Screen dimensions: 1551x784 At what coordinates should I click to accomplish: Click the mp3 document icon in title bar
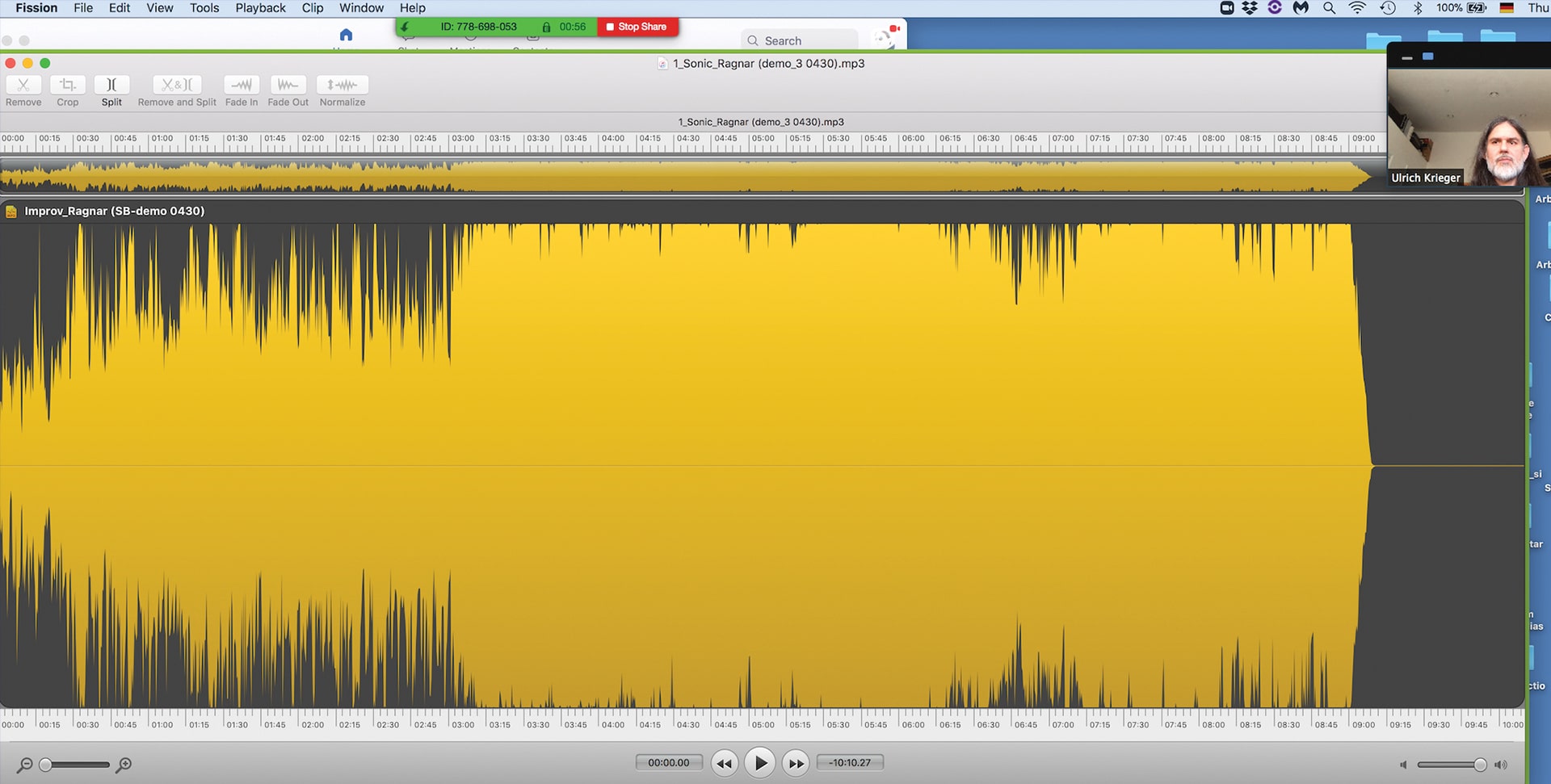pos(662,64)
